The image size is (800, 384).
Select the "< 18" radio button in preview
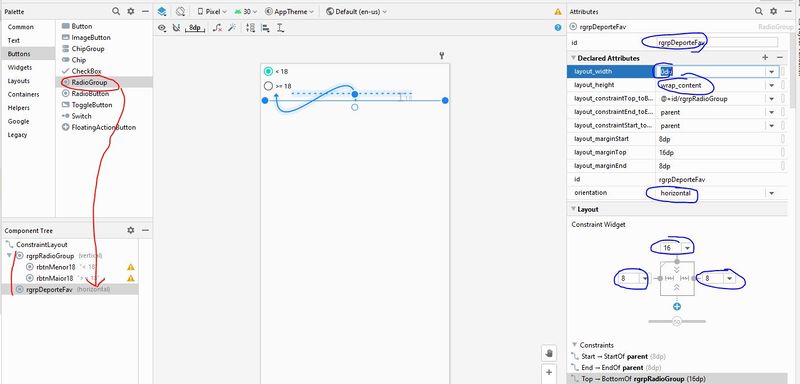(x=268, y=71)
